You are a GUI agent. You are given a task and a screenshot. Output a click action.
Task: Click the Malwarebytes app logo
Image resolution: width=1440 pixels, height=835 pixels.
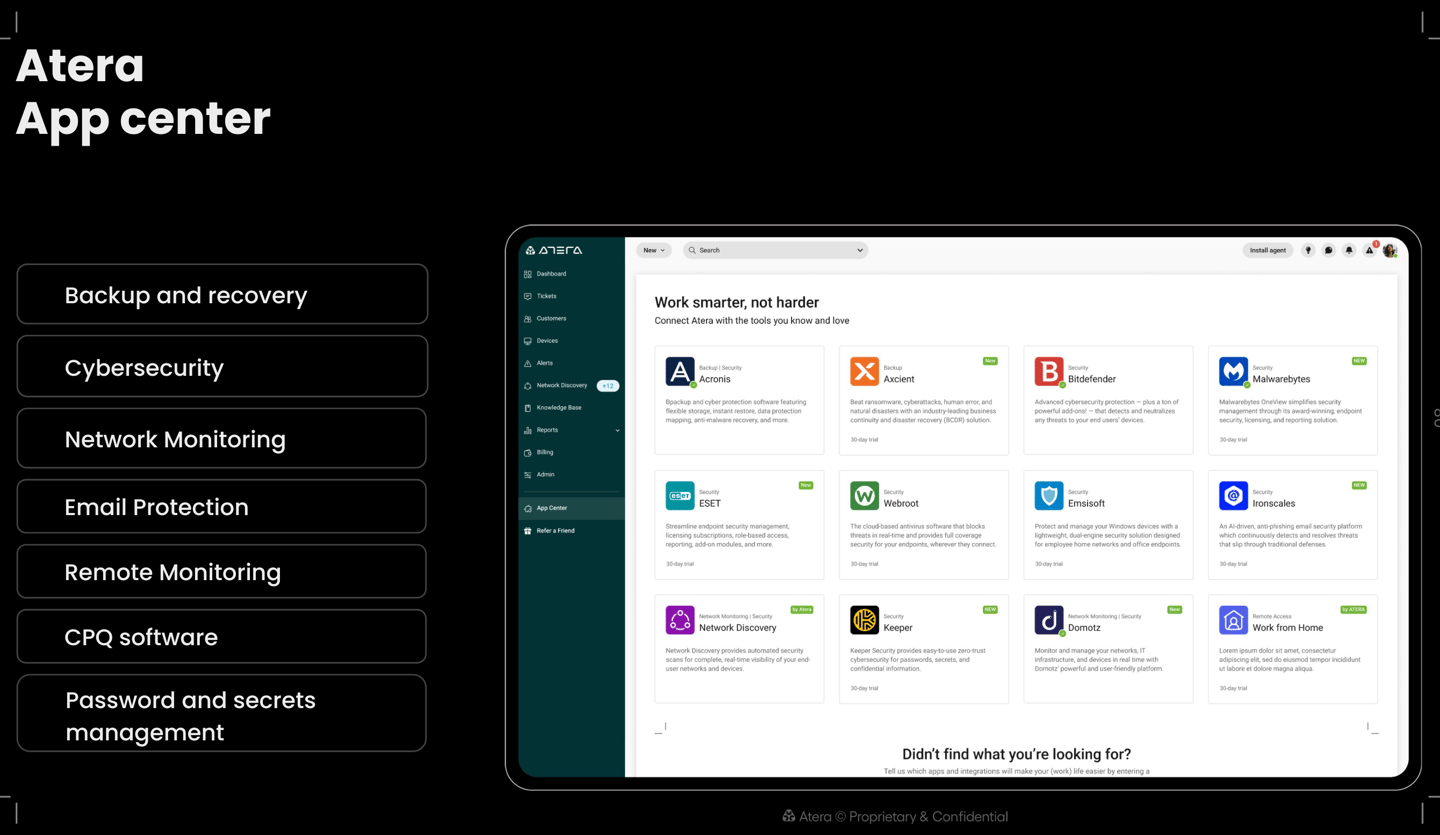1233,372
